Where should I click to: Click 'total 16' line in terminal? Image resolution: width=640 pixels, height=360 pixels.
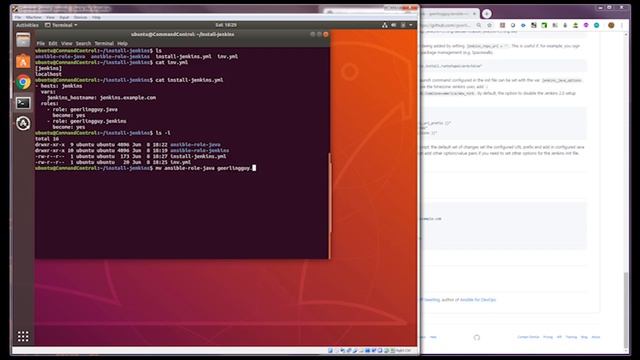(47, 139)
